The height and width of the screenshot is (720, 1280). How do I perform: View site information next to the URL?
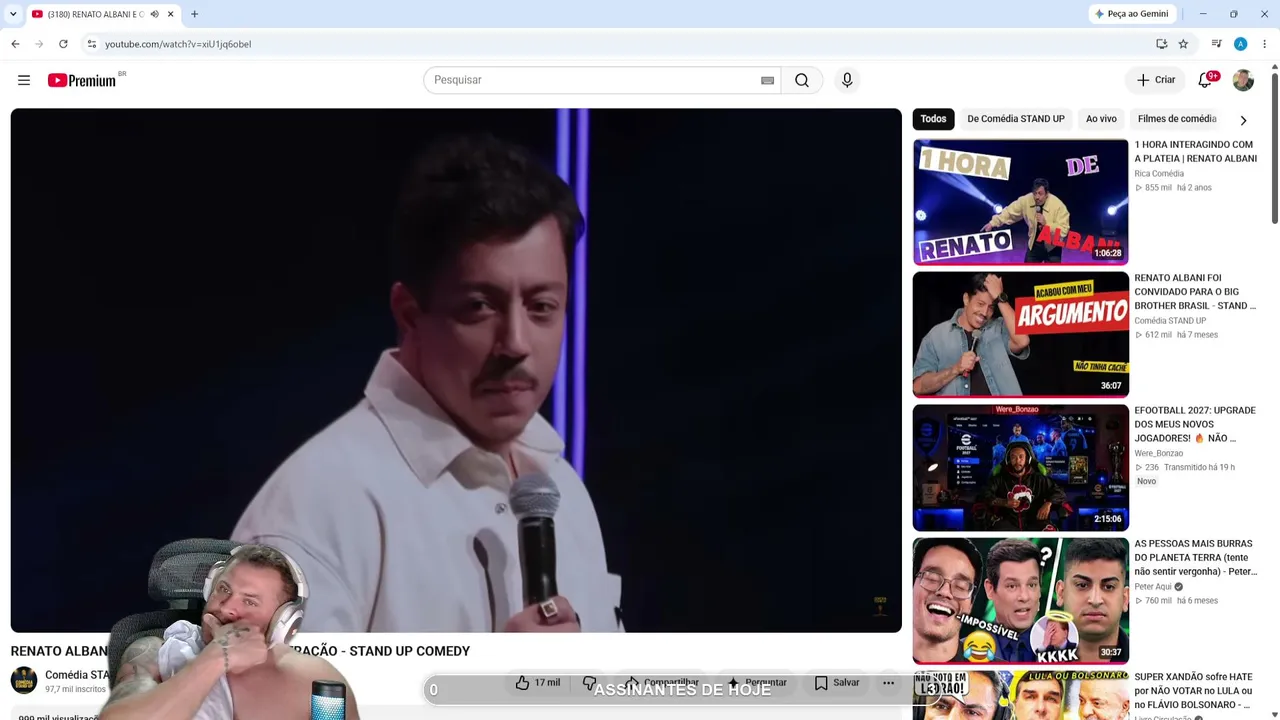click(91, 44)
